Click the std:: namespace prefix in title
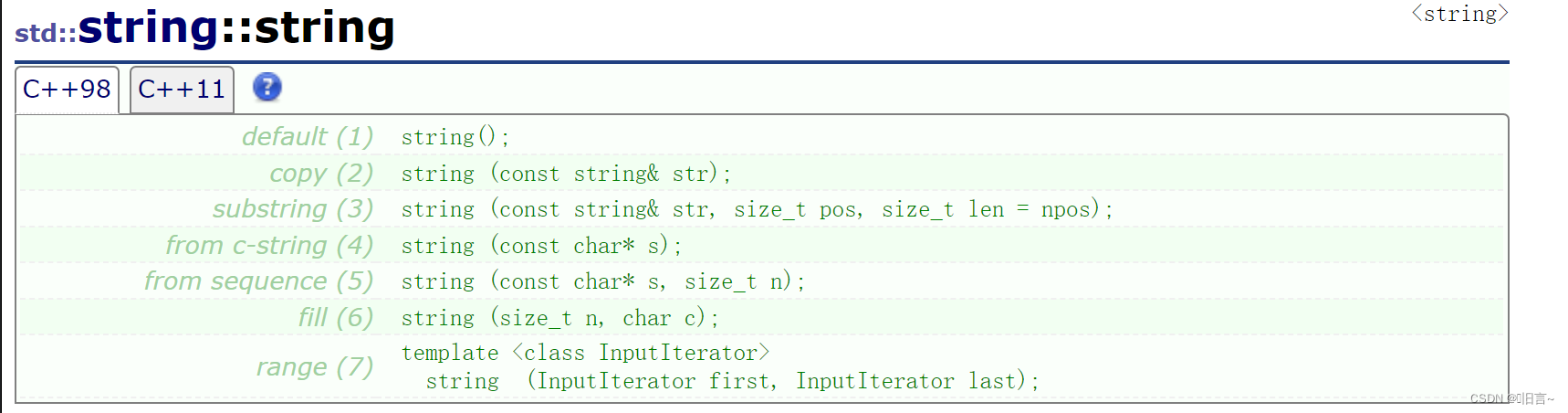This screenshot has width=1568, height=413. [46, 33]
